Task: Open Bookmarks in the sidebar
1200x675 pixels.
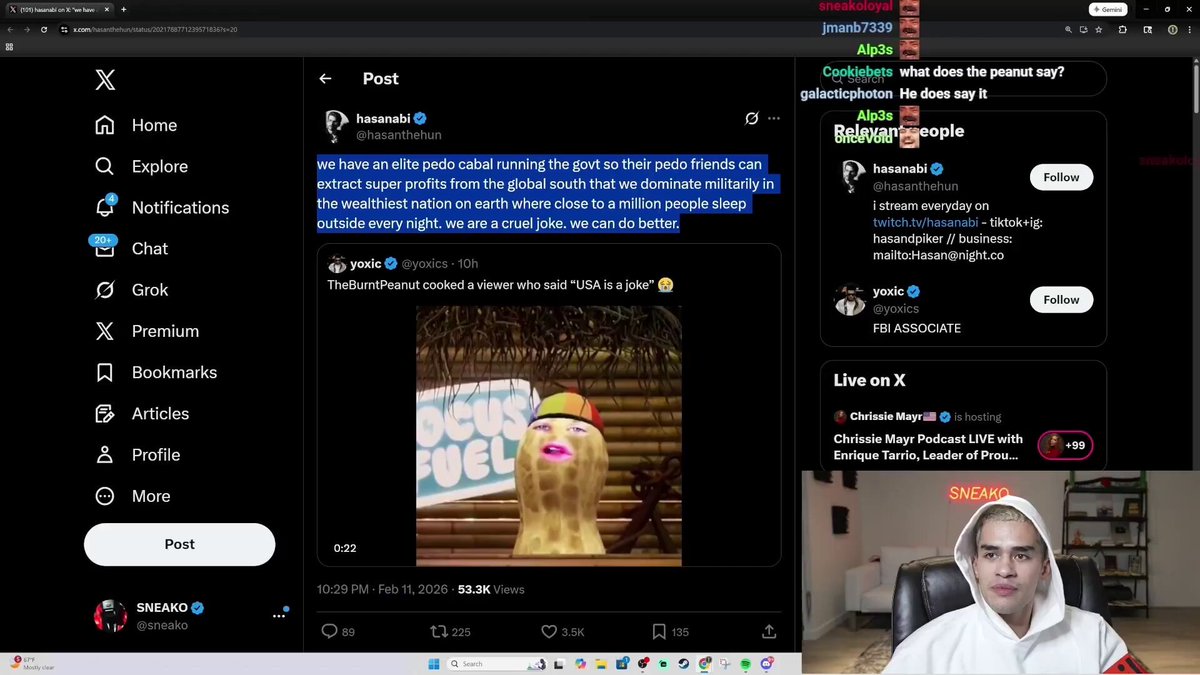Action: (155, 372)
